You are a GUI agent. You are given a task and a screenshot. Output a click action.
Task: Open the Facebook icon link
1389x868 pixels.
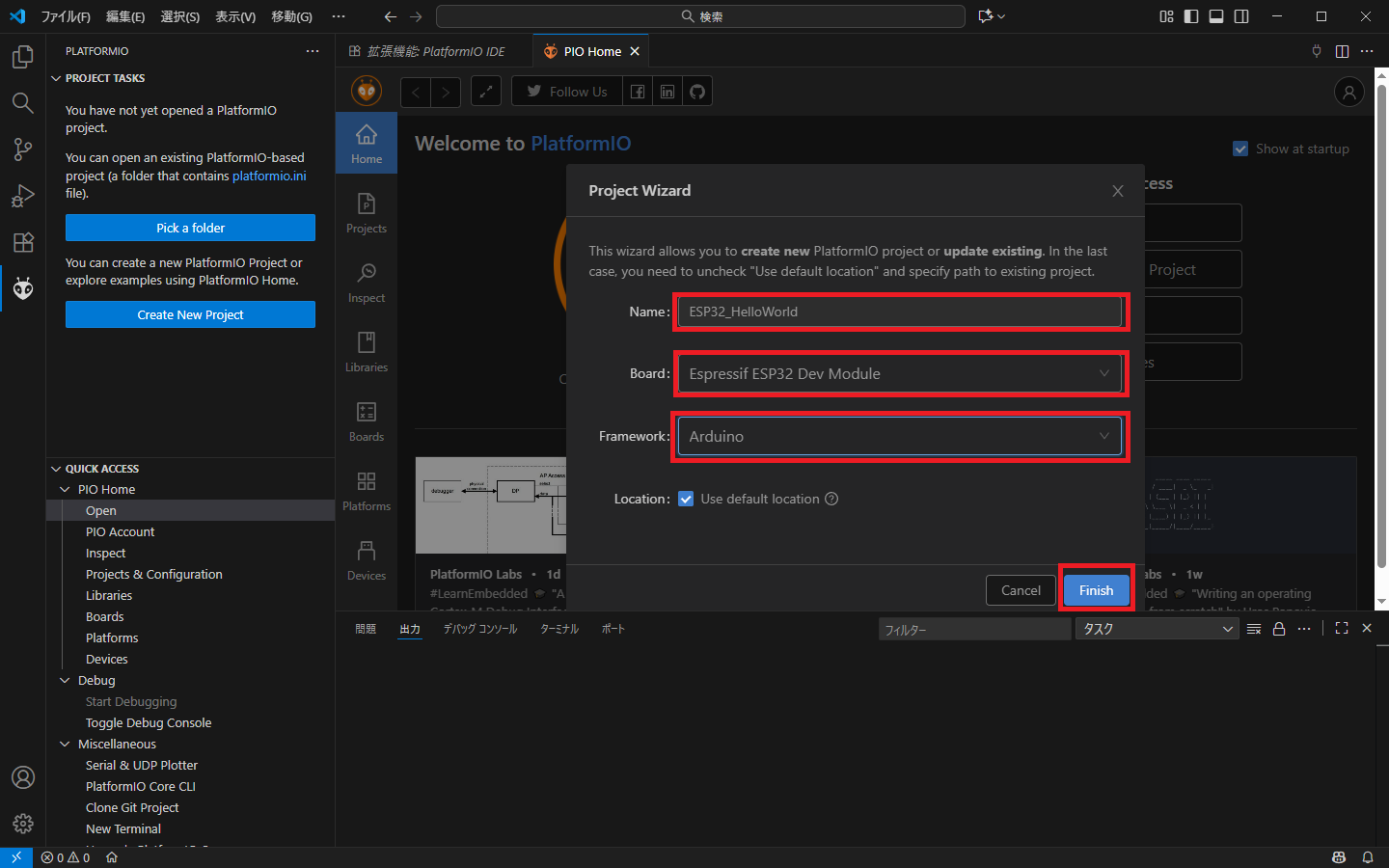click(638, 92)
